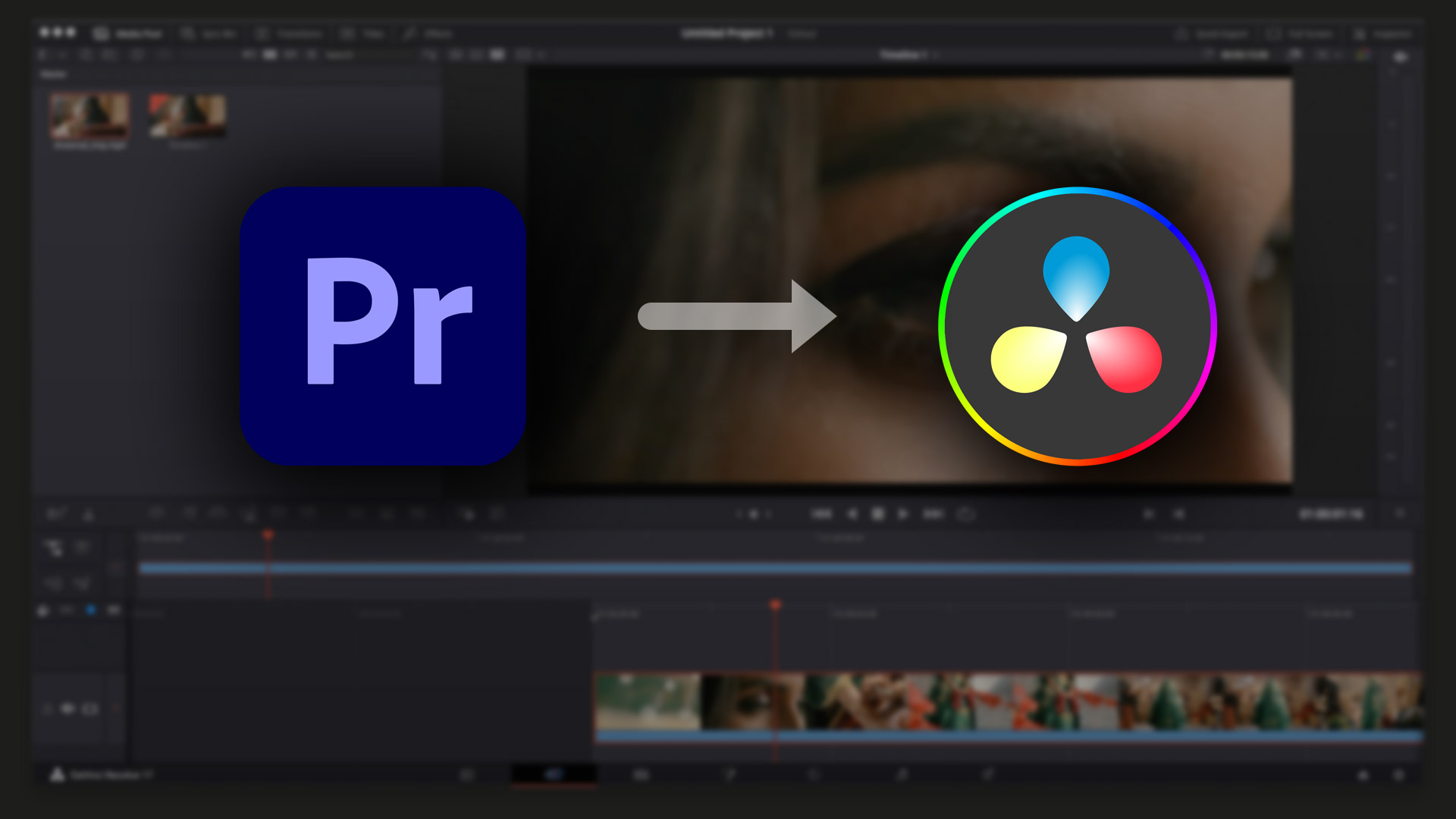The width and height of the screenshot is (1456, 819).
Task: Click the viewer timecode display at right
Action: pos(1331,514)
